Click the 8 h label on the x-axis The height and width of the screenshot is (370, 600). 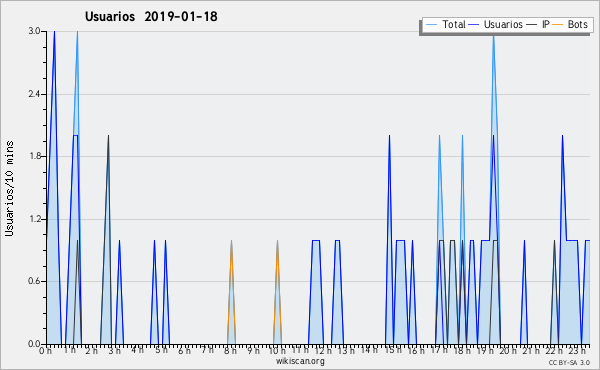click(230, 350)
